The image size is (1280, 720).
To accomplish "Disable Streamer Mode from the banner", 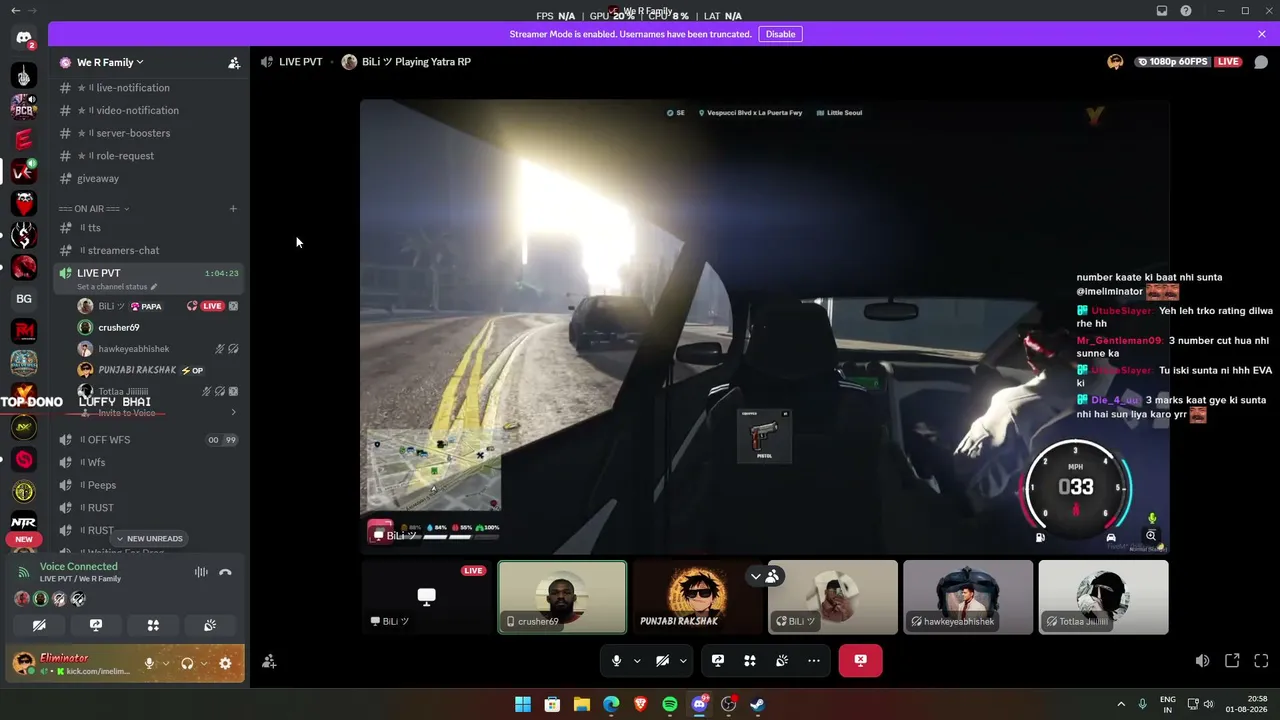I will [x=780, y=34].
